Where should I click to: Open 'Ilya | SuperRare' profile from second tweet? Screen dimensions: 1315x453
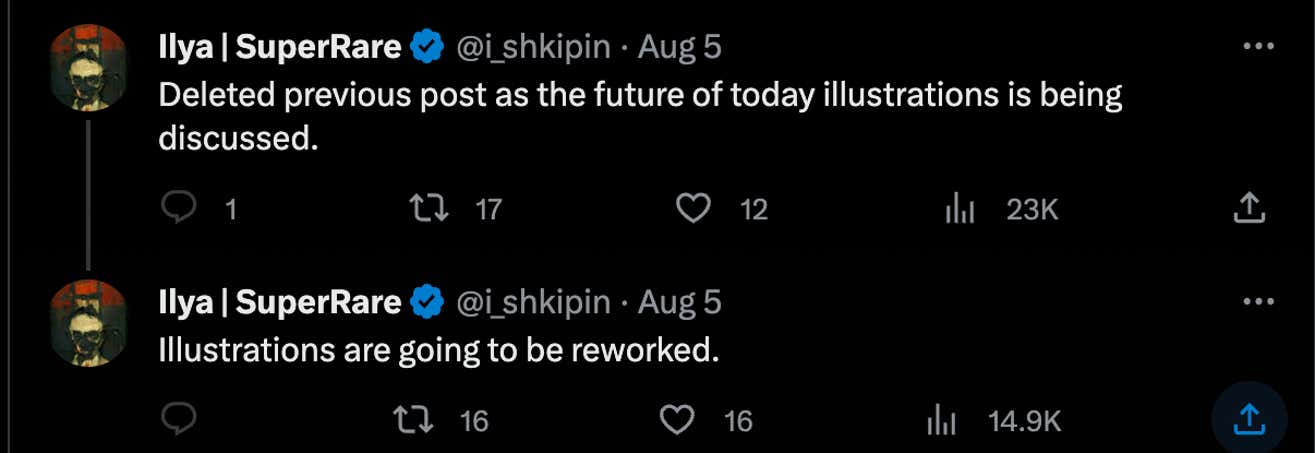tap(281, 301)
